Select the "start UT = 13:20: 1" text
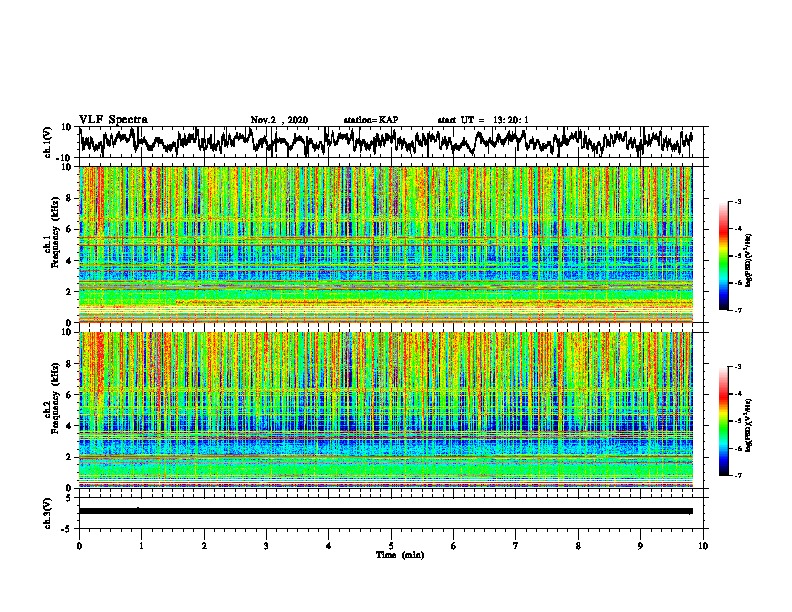 point(483,120)
